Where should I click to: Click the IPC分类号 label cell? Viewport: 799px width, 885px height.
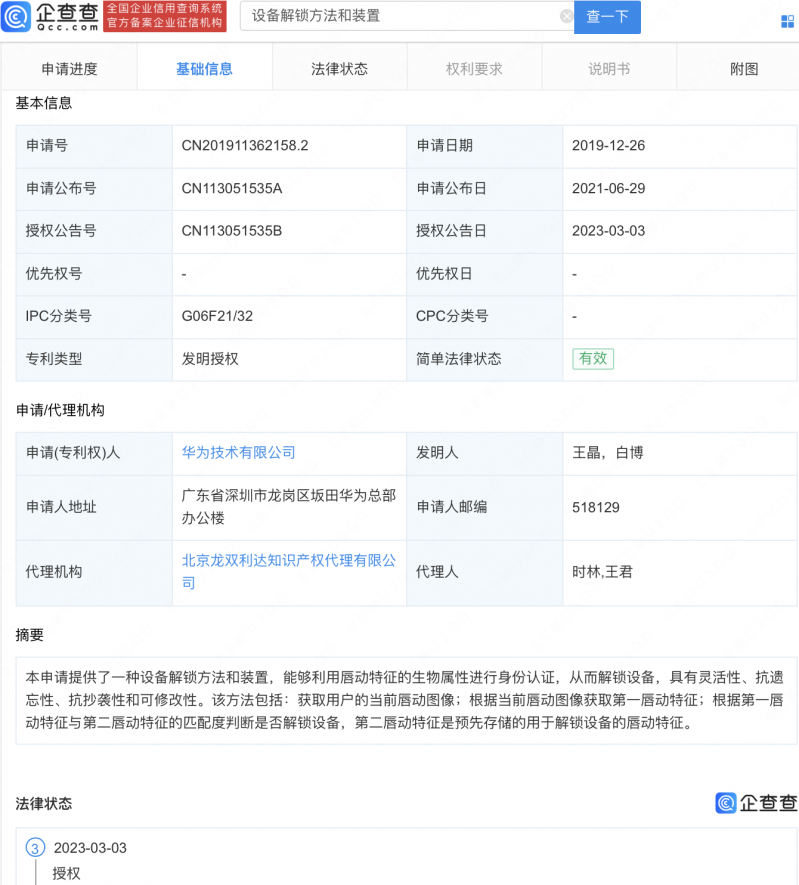pyautogui.click(x=94, y=317)
